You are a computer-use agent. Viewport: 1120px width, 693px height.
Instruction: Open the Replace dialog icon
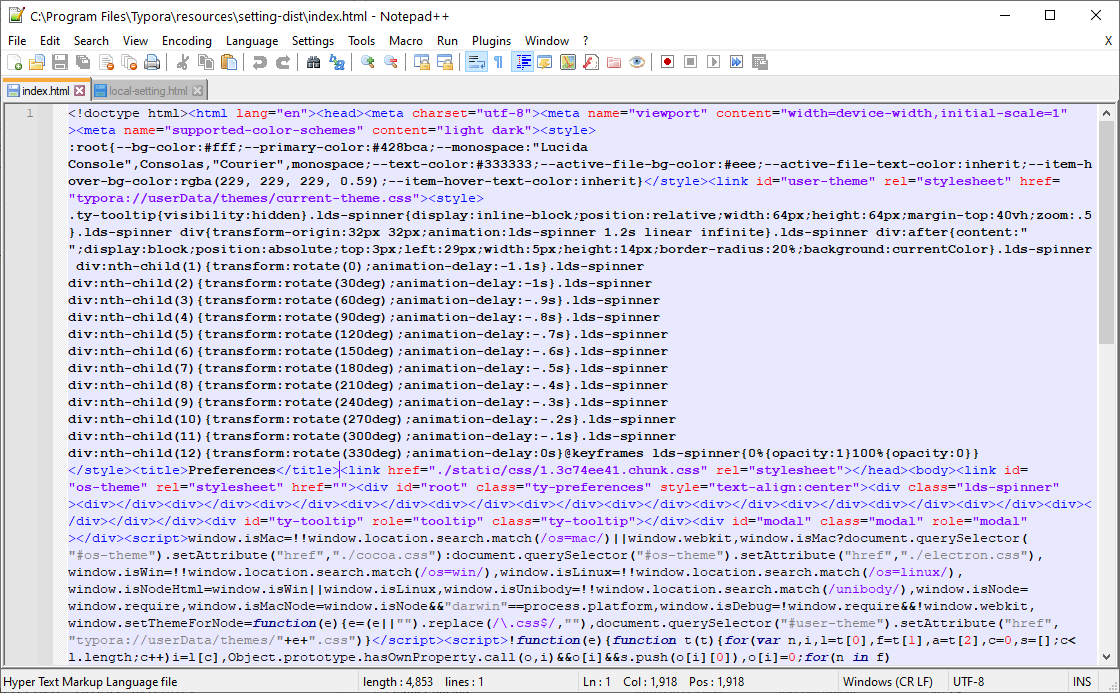tap(336, 62)
